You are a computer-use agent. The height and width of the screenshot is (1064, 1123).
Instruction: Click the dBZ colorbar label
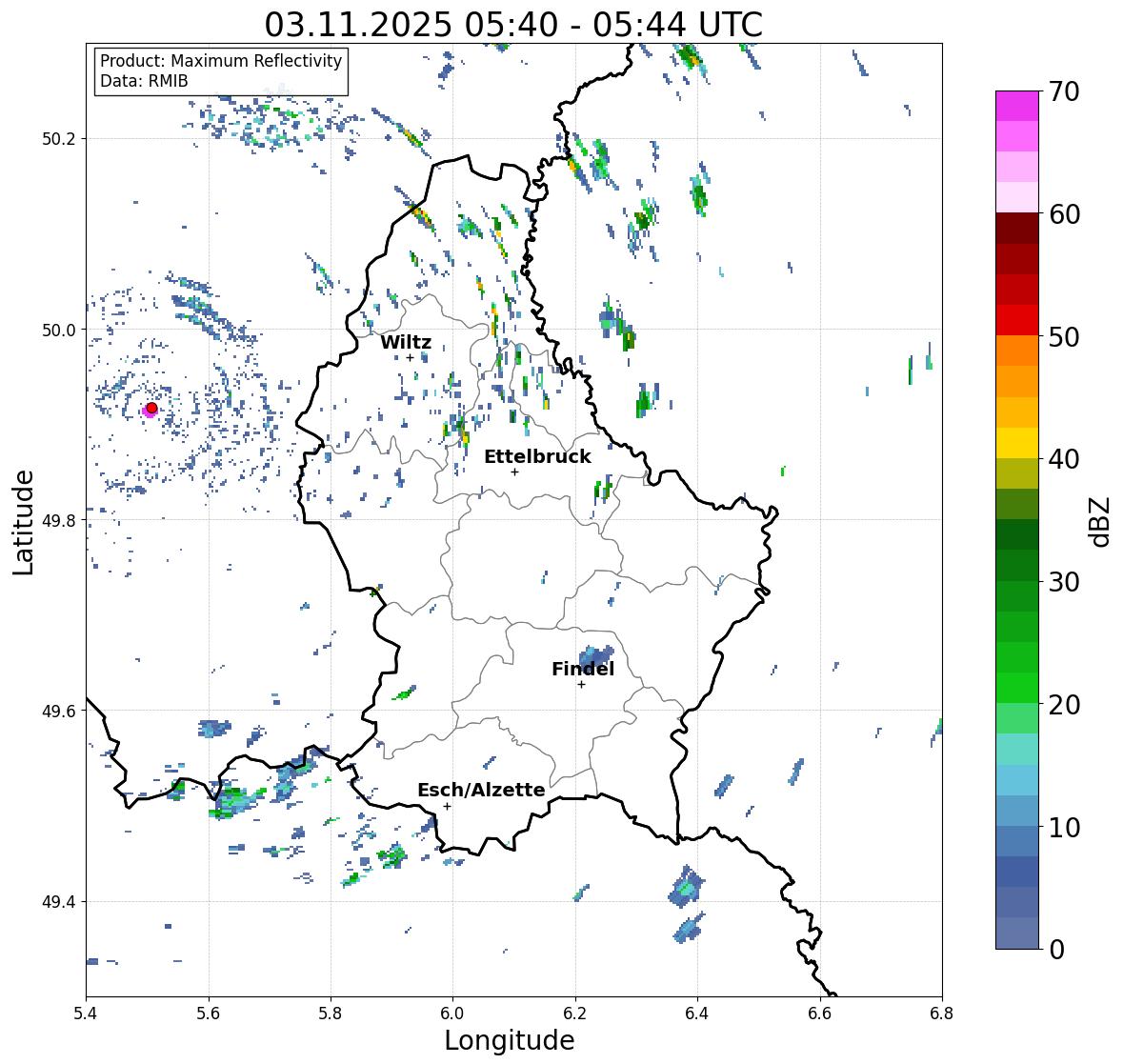pyautogui.click(x=1101, y=521)
